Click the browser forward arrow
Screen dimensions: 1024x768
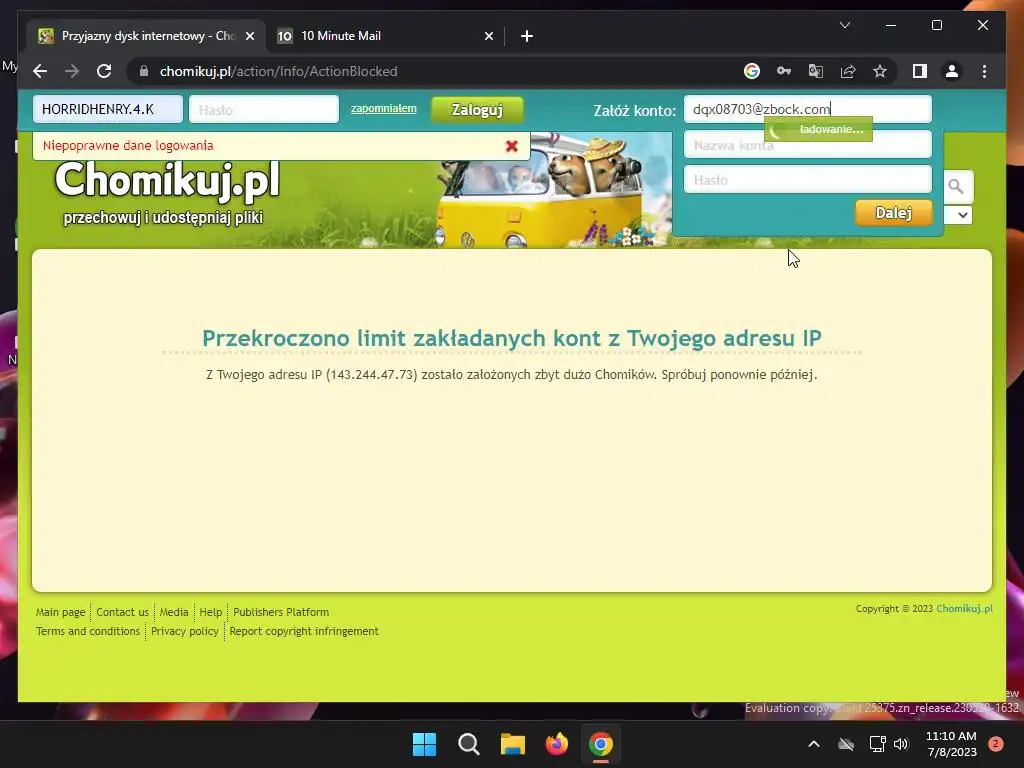[72, 71]
